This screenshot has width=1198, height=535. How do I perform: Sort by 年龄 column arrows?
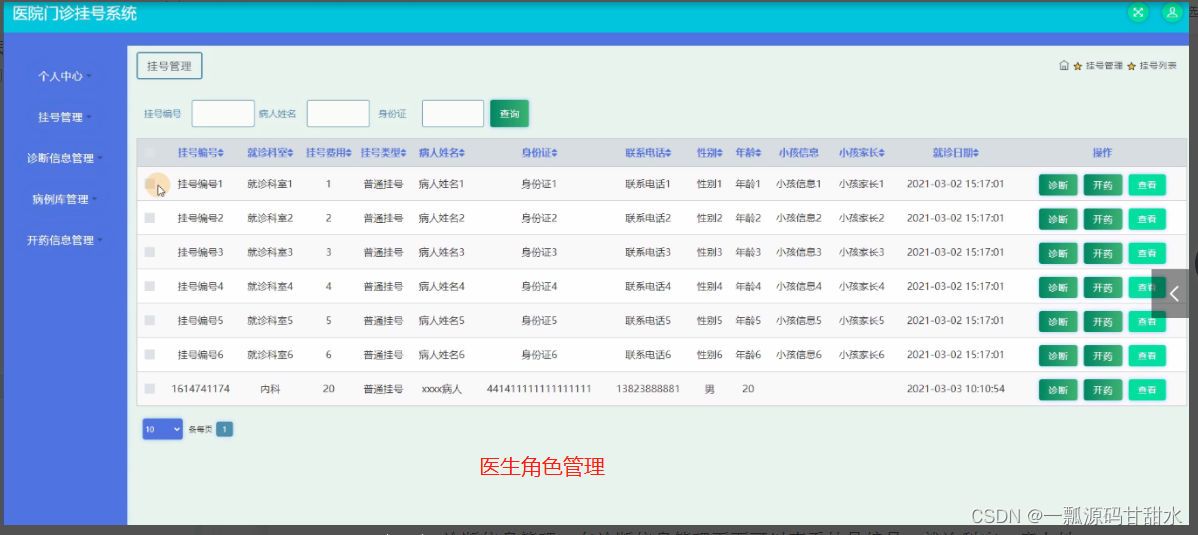pyautogui.click(x=759, y=153)
